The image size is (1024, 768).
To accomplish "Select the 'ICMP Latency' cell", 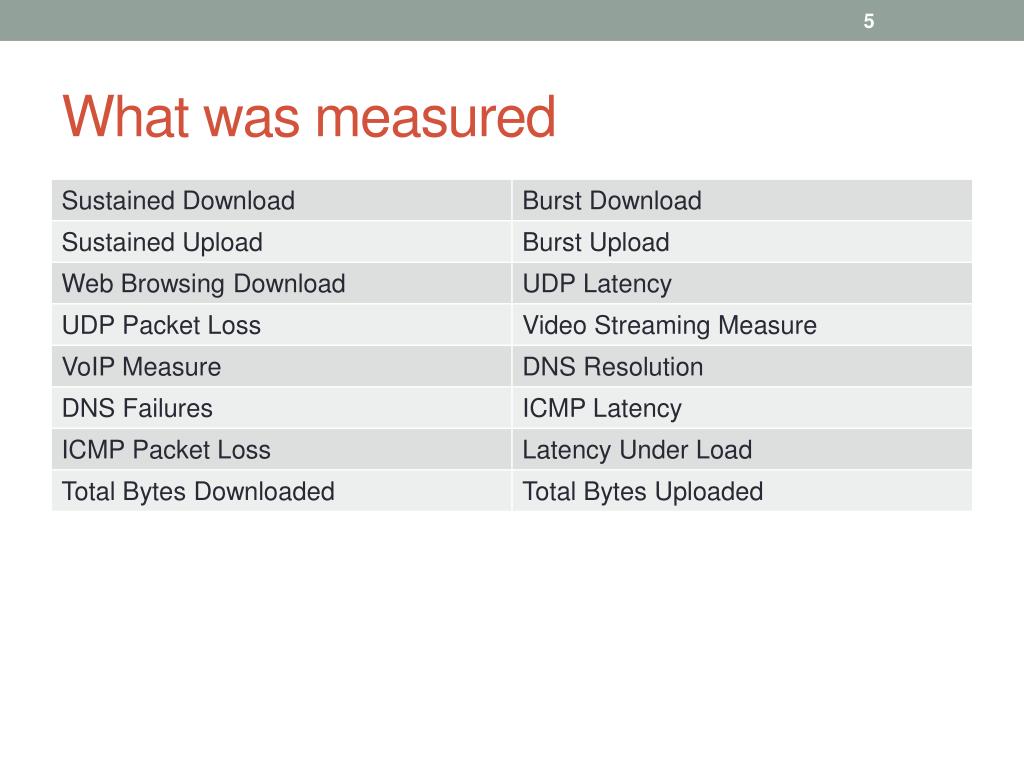I will tap(742, 408).
